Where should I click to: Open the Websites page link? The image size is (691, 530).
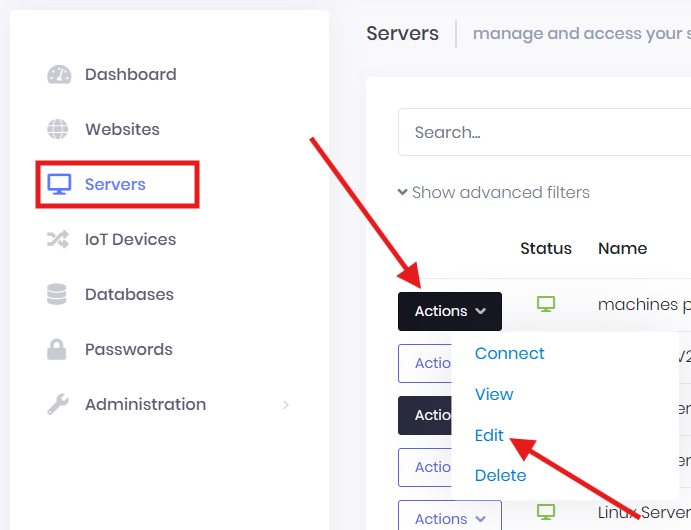[122, 130]
